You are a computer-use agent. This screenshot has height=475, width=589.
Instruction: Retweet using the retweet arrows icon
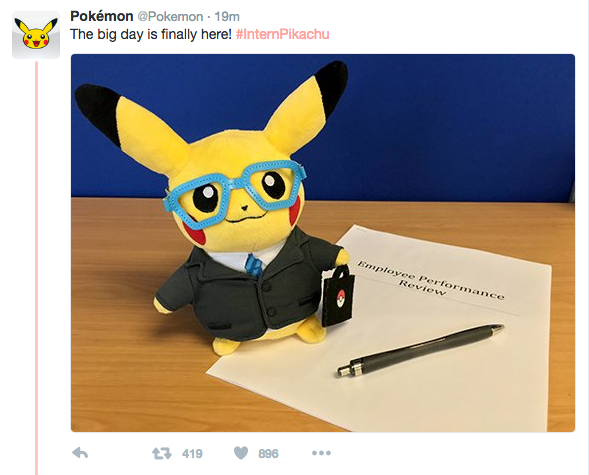[x=162, y=453]
